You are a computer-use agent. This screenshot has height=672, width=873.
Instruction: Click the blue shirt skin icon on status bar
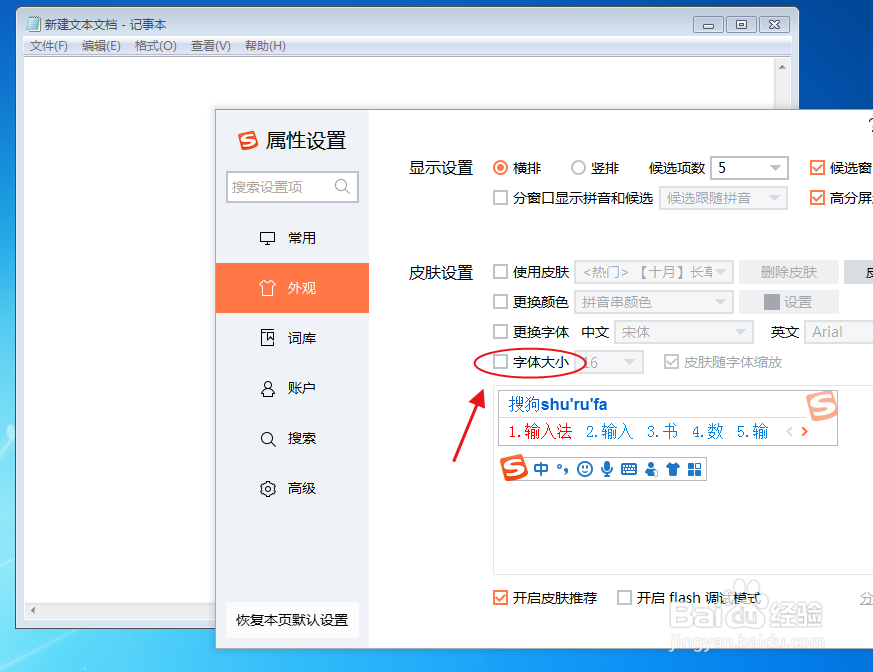pos(673,469)
